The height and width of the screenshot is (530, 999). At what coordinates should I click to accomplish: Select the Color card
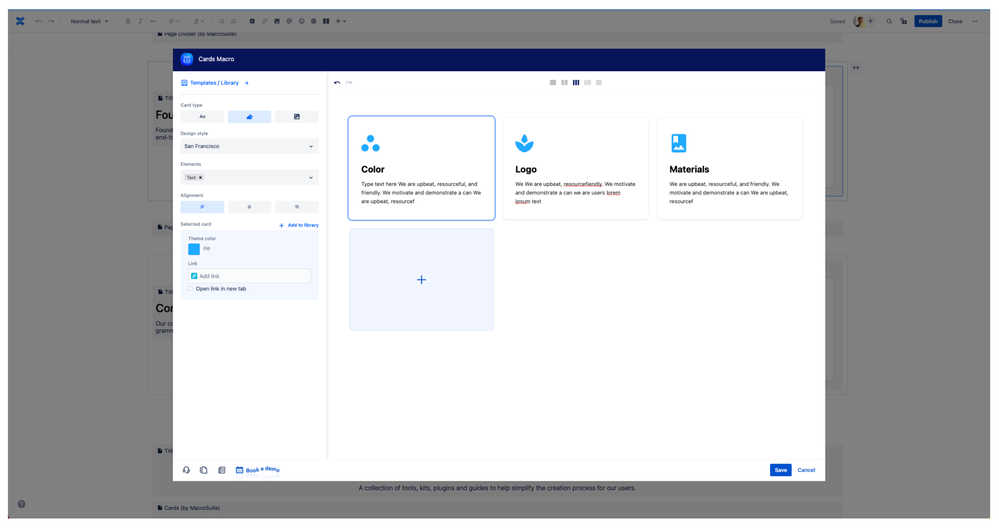(x=421, y=168)
